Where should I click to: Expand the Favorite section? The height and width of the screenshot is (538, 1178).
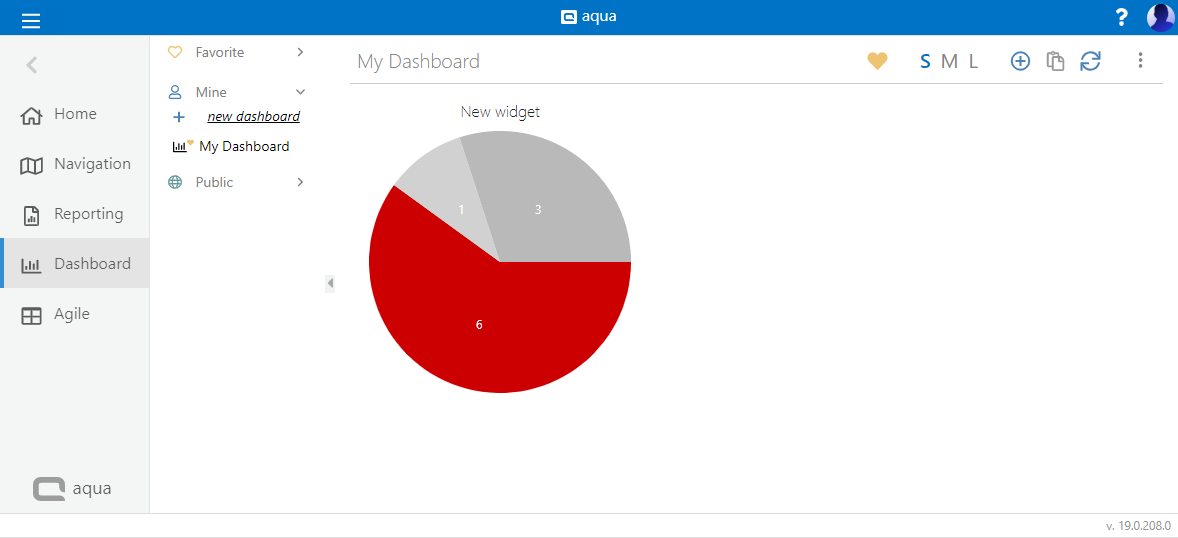(x=300, y=52)
